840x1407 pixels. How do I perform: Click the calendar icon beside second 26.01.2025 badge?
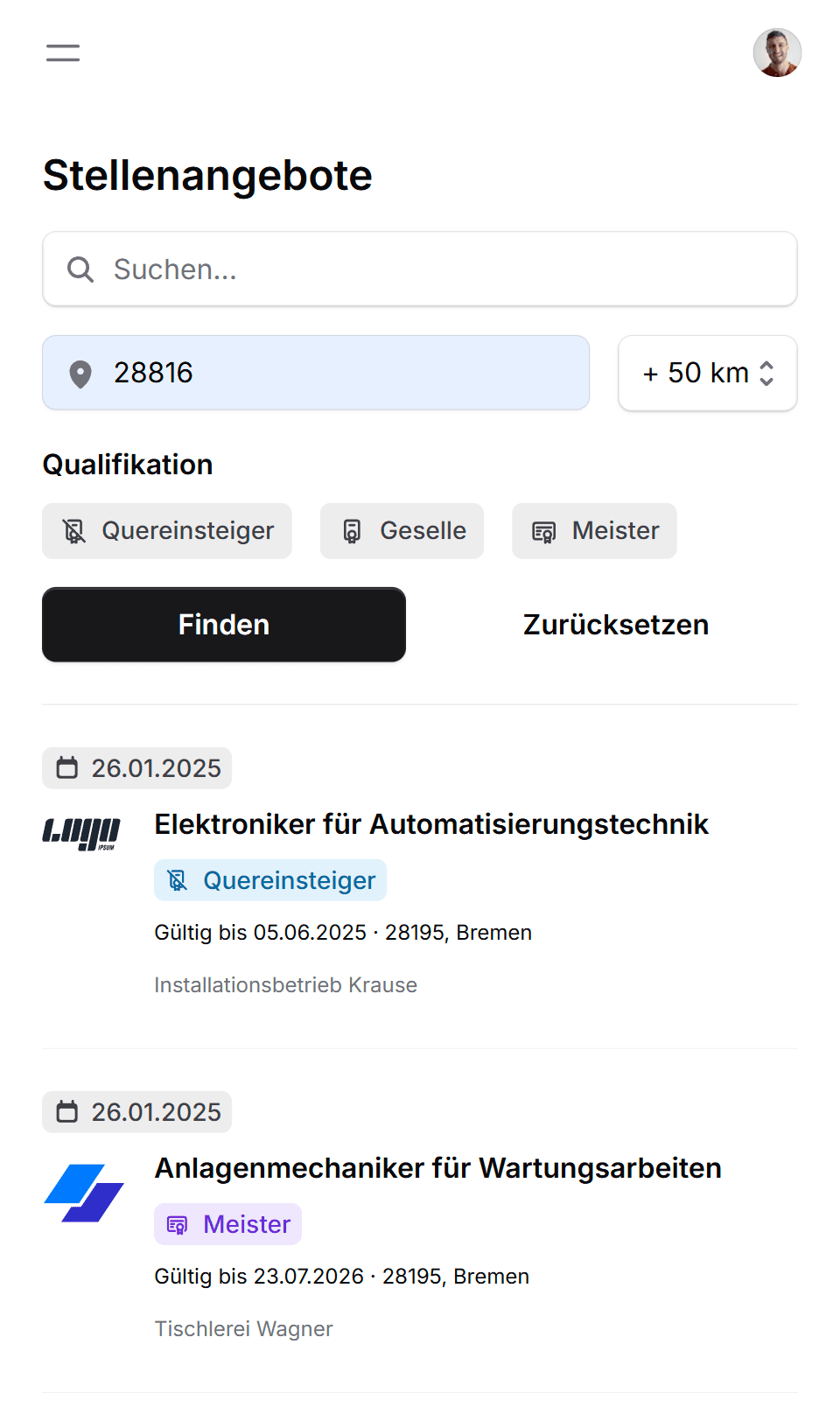pyautogui.click(x=68, y=1111)
